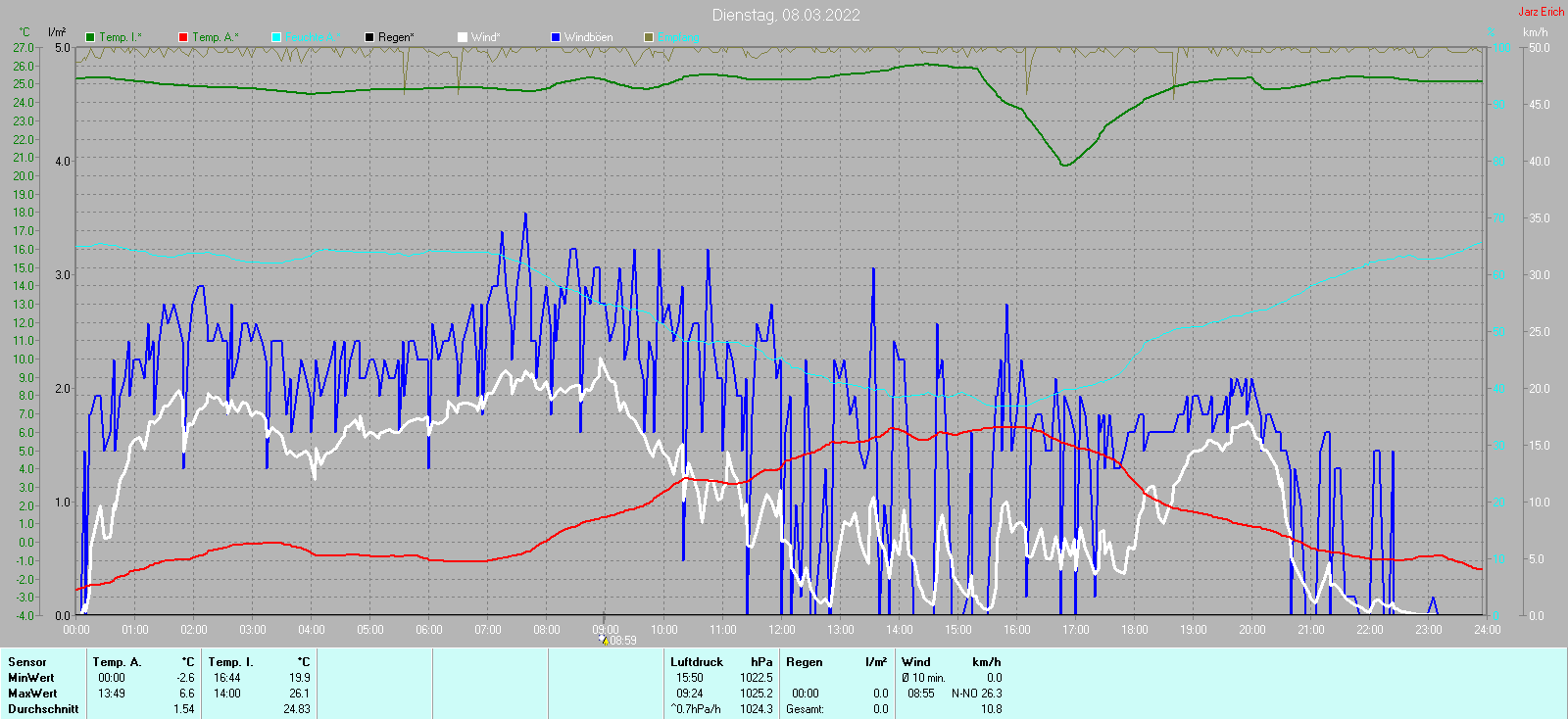Click the 'Temp. A.' column header in the table

(118, 662)
